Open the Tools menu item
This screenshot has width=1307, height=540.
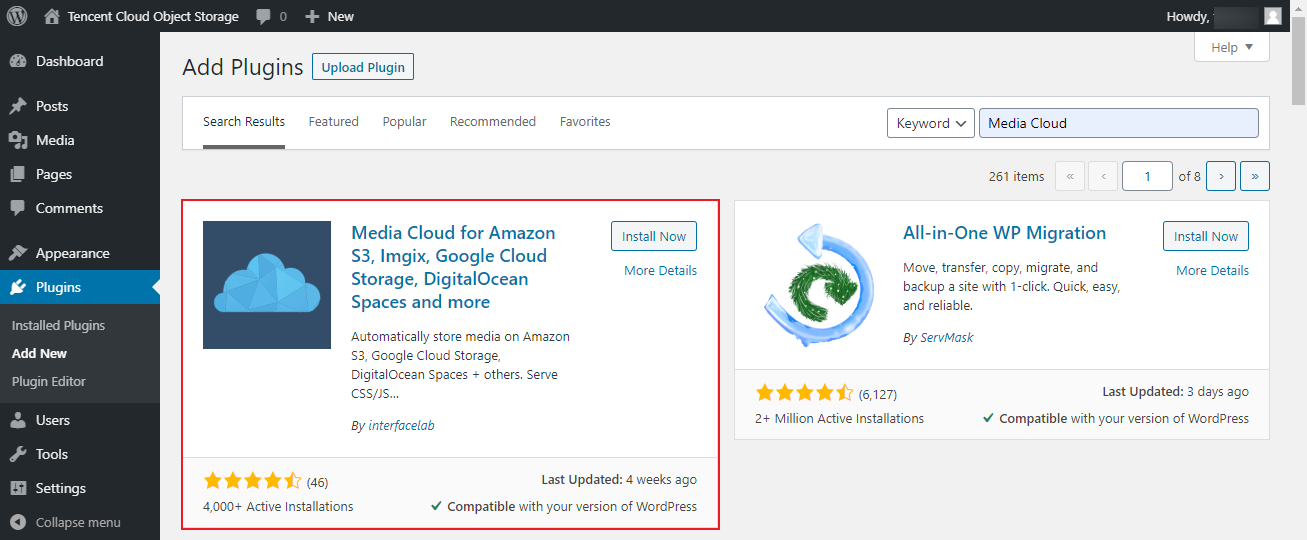(x=80, y=454)
